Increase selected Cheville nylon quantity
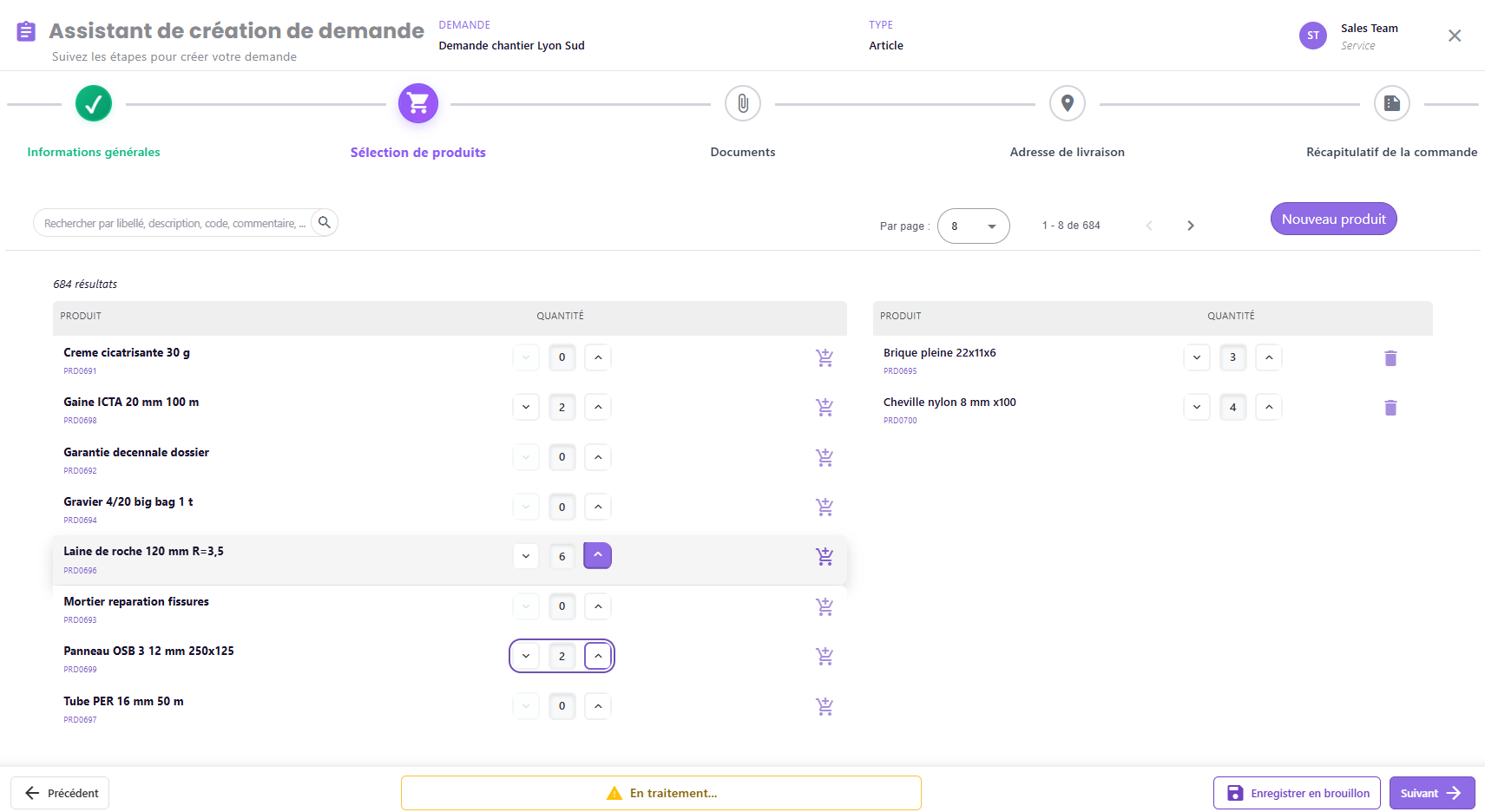 click(1269, 407)
